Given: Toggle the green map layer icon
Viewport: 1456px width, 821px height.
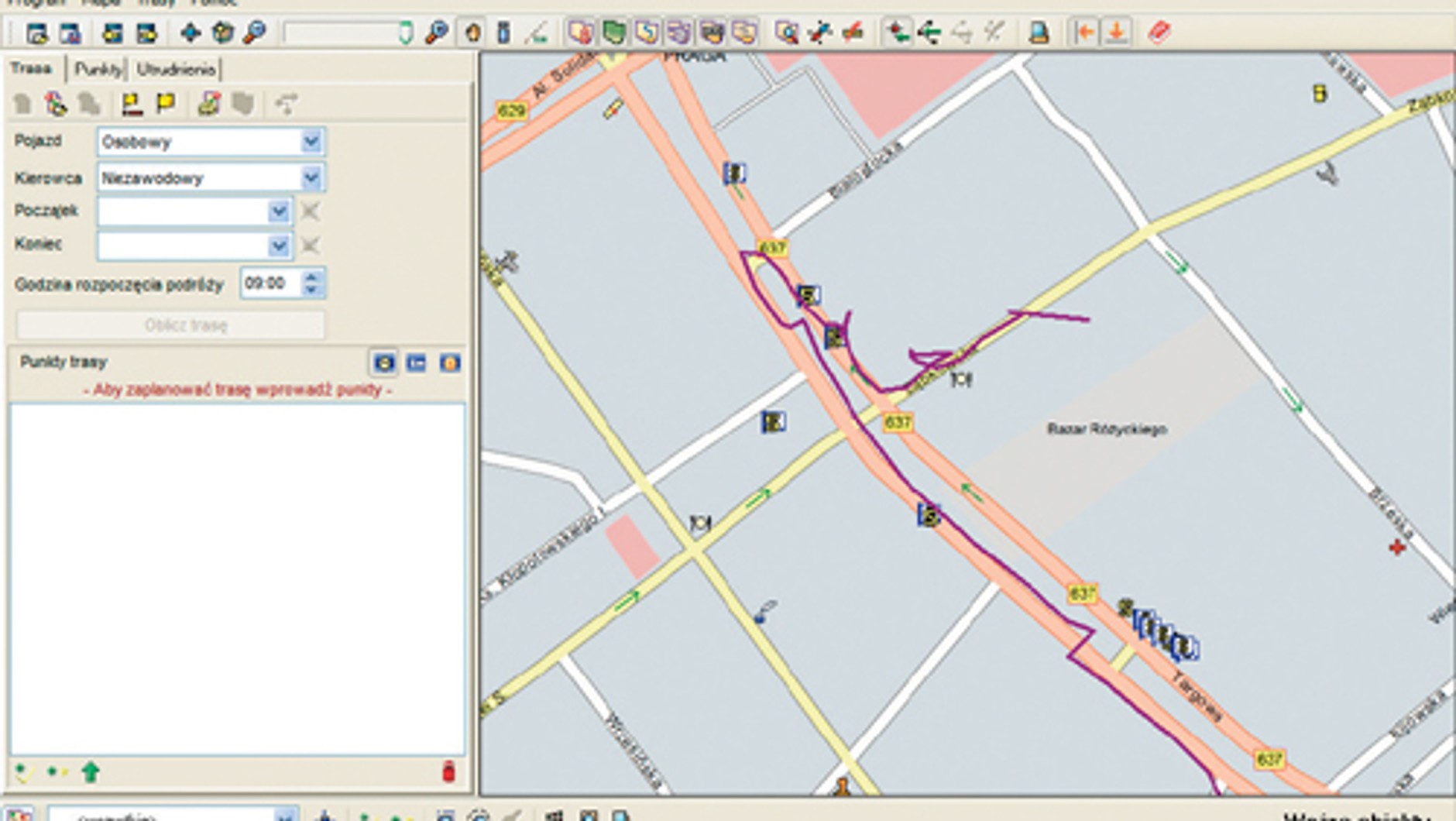Looking at the screenshot, I should (x=613, y=33).
